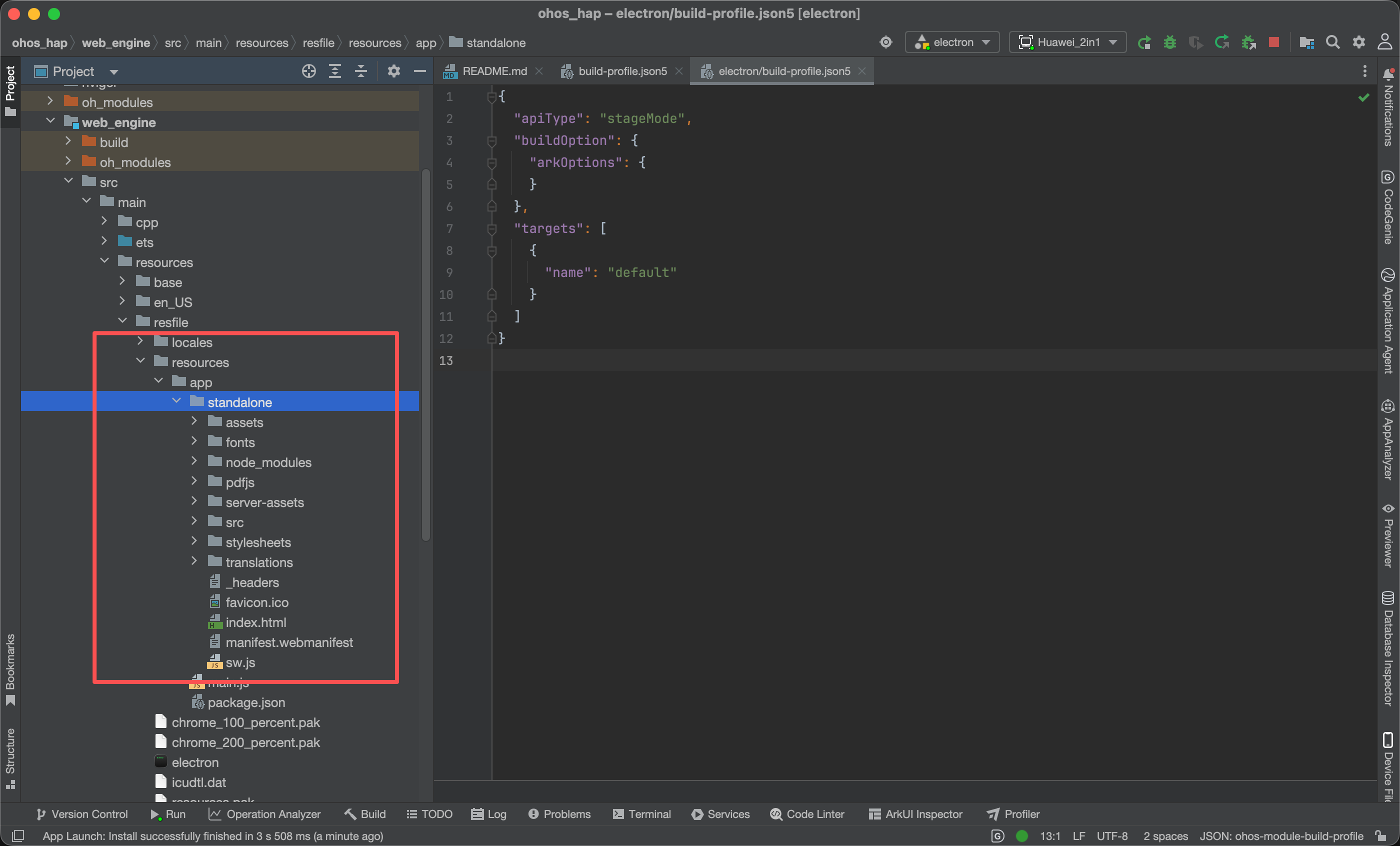Click the red Stop button icon
Screen dimensions: 1400x846
(1274, 42)
